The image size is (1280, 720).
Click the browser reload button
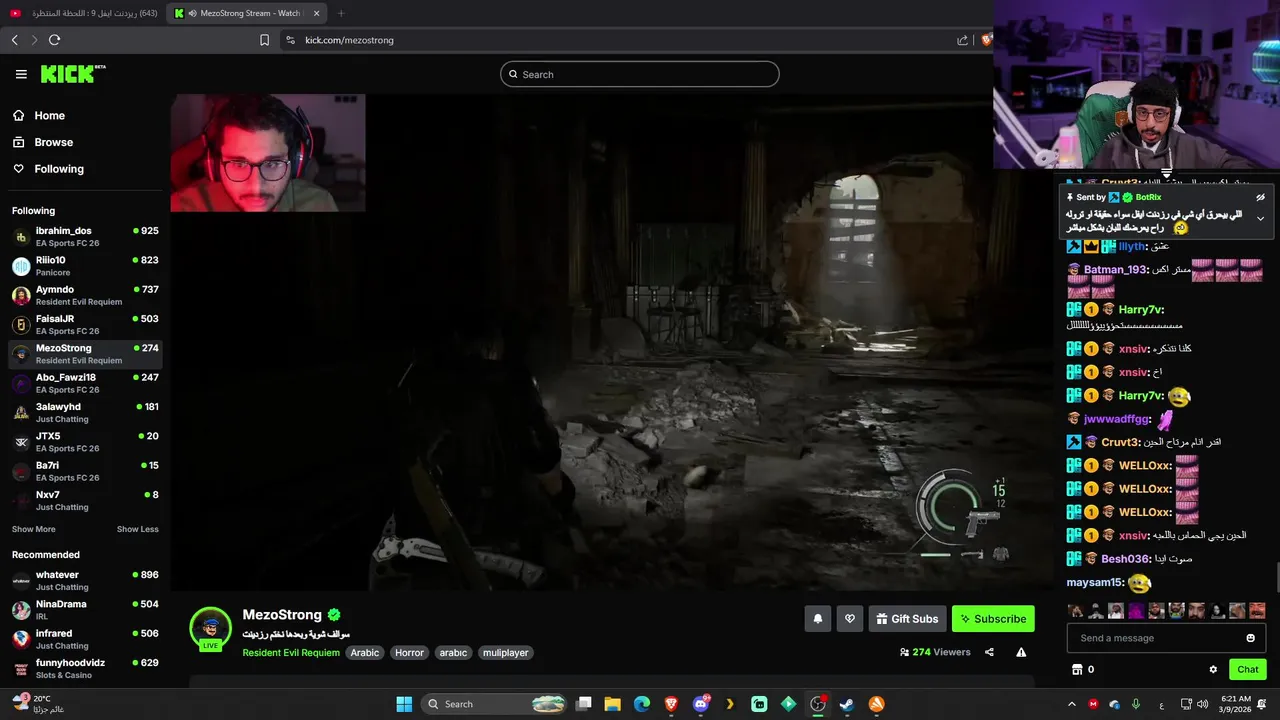pos(54,40)
